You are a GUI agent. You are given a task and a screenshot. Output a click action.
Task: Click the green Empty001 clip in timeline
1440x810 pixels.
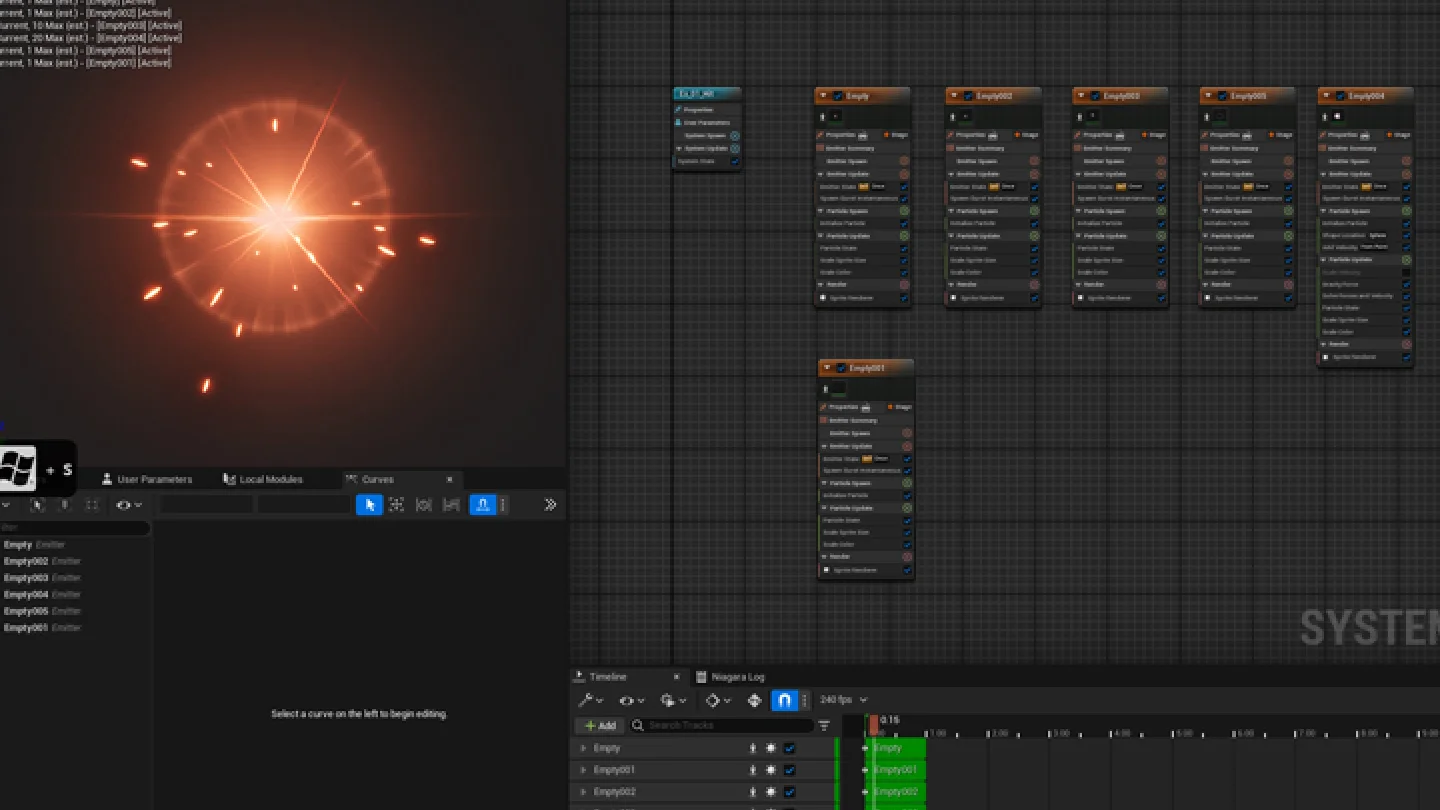(x=897, y=770)
